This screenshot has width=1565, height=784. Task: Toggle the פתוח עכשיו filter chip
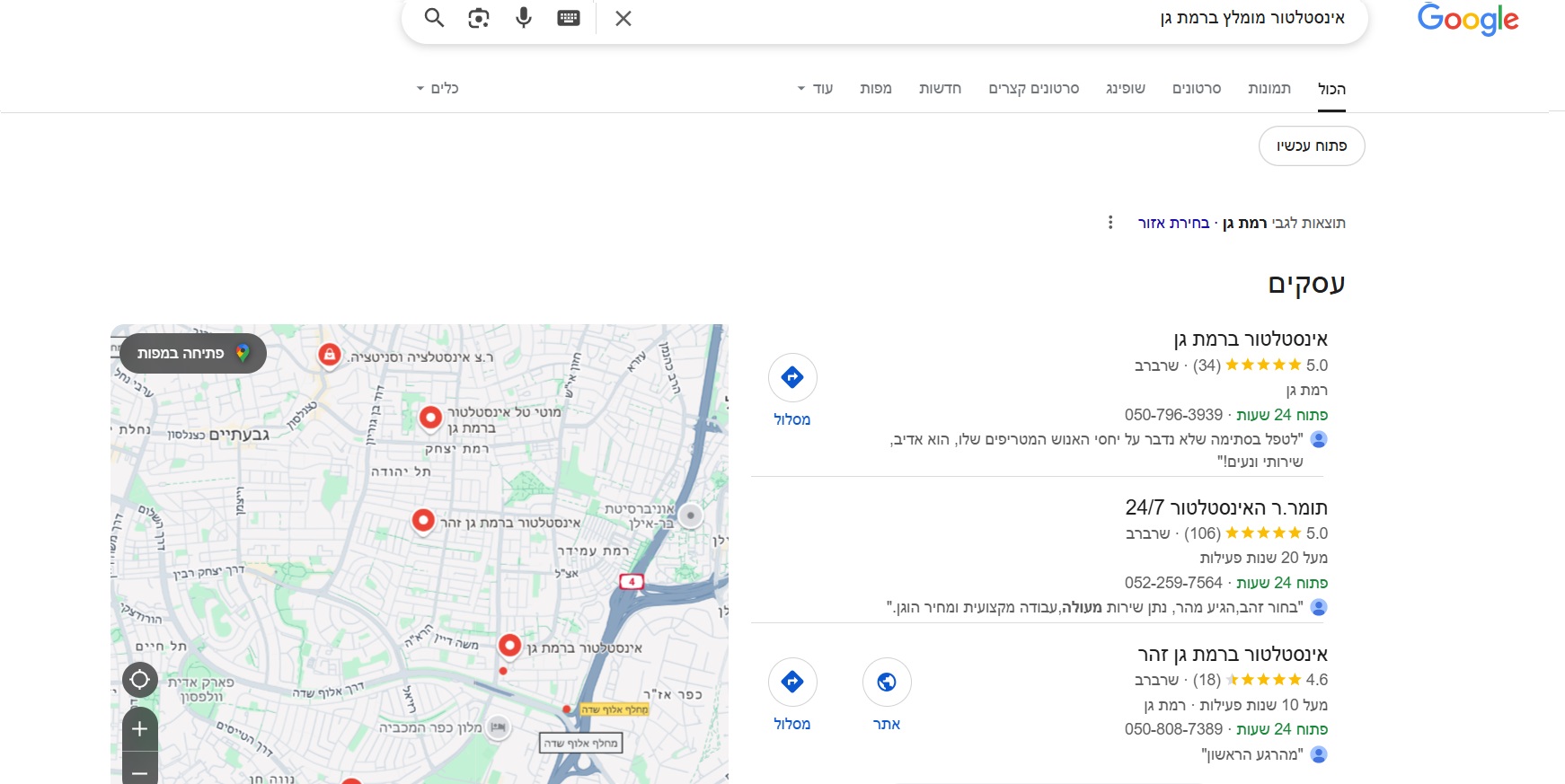(1312, 145)
